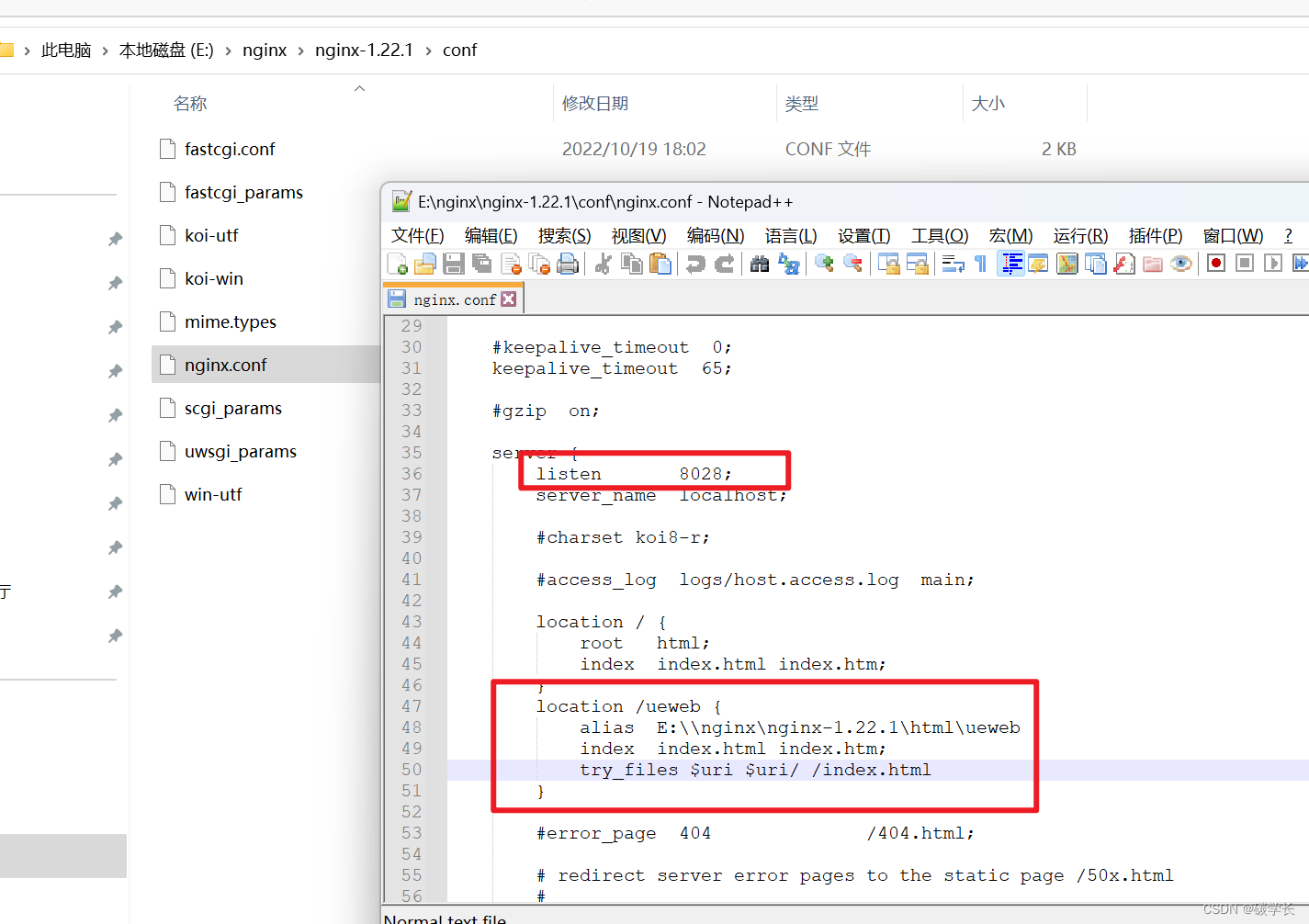Expand the chevron after 本地磁盘 (E:)
Image resolution: width=1309 pixels, height=924 pixels.
228,51
